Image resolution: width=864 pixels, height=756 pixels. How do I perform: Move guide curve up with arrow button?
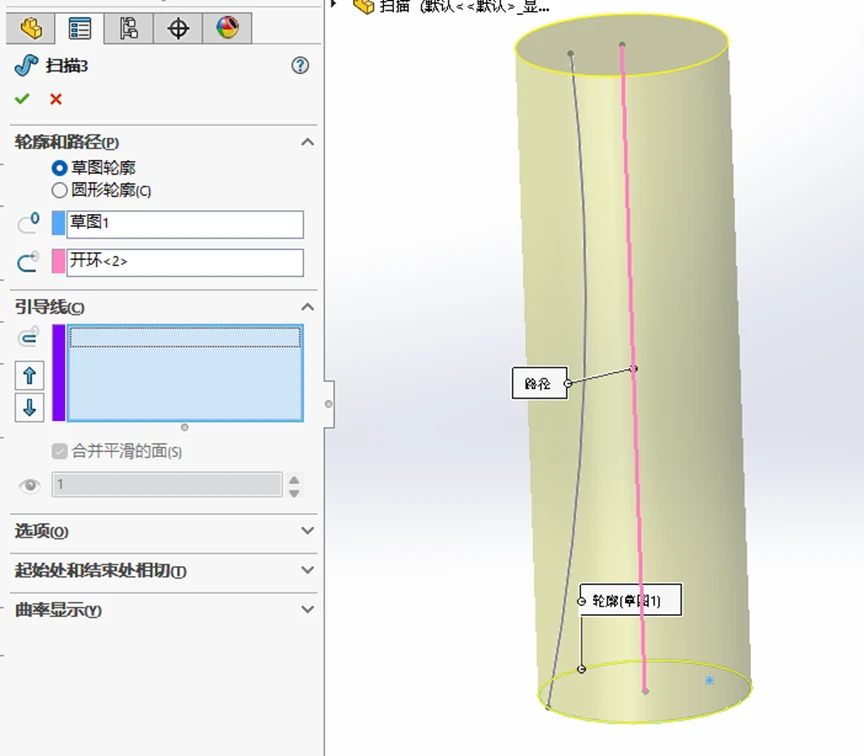(29, 376)
